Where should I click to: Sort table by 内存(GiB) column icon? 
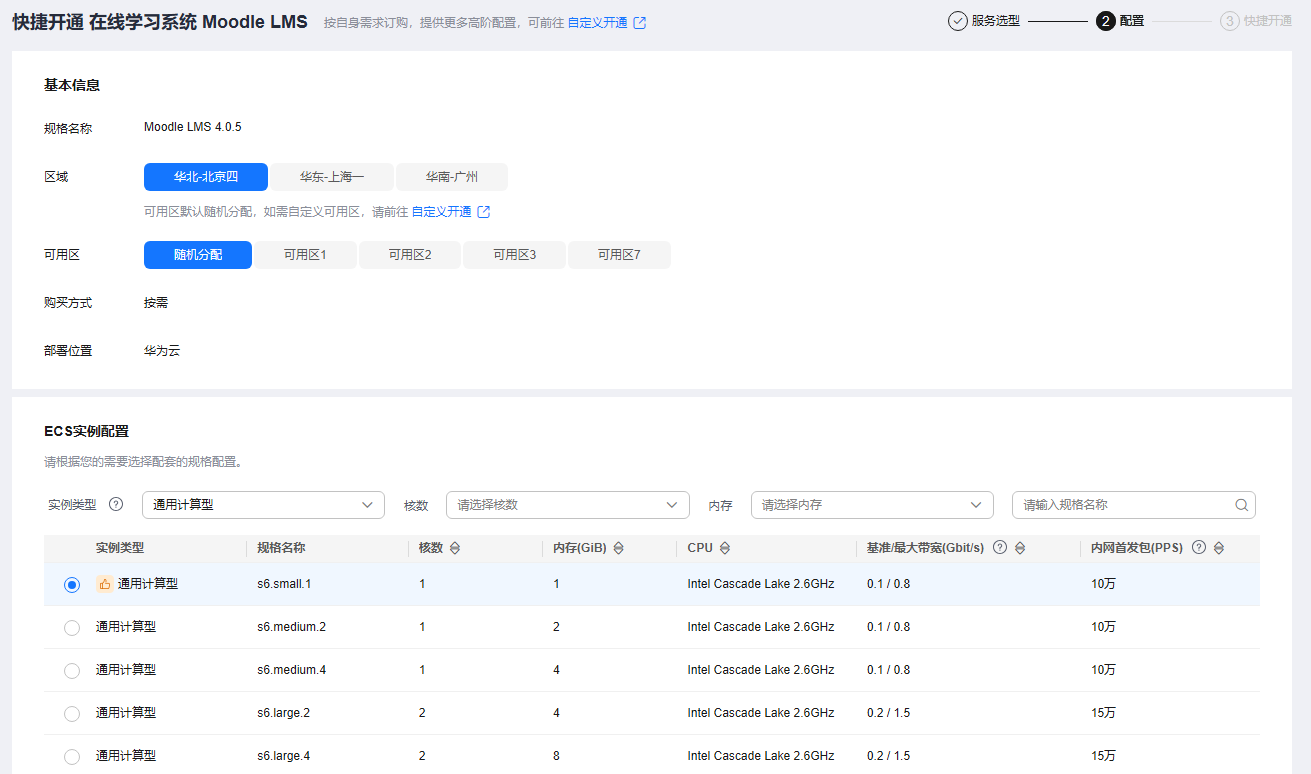pos(618,548)
